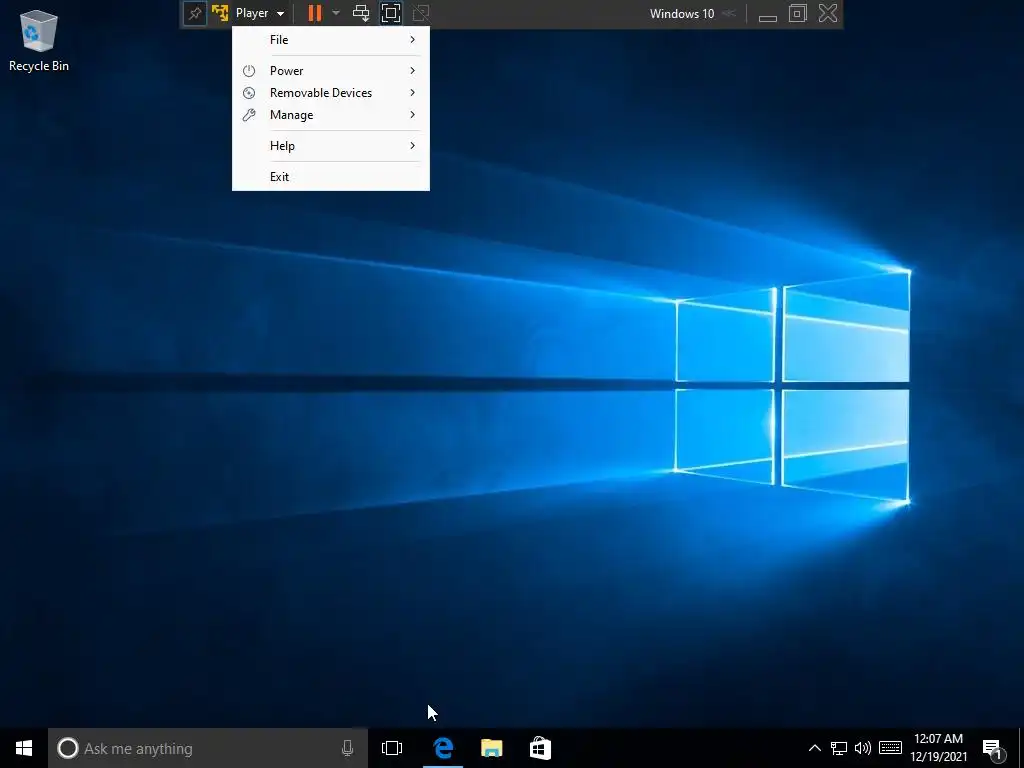Toggle full screen mode icon

[x=391, y=13]
